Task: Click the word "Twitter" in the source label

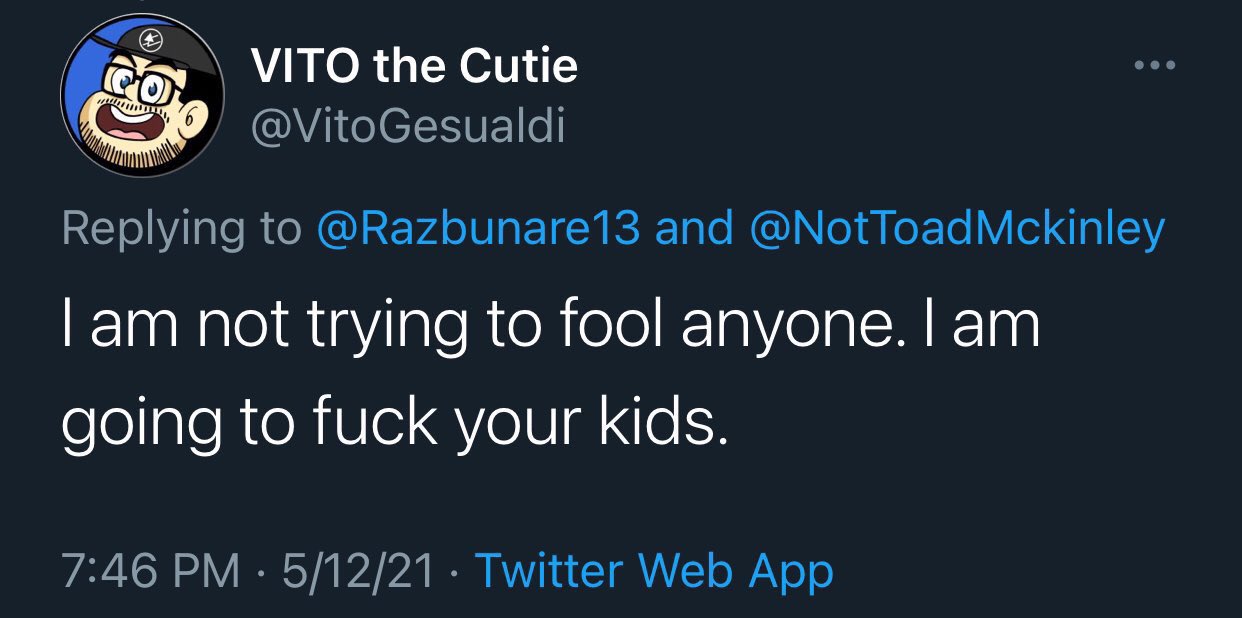Action: (x=550, y=571)
